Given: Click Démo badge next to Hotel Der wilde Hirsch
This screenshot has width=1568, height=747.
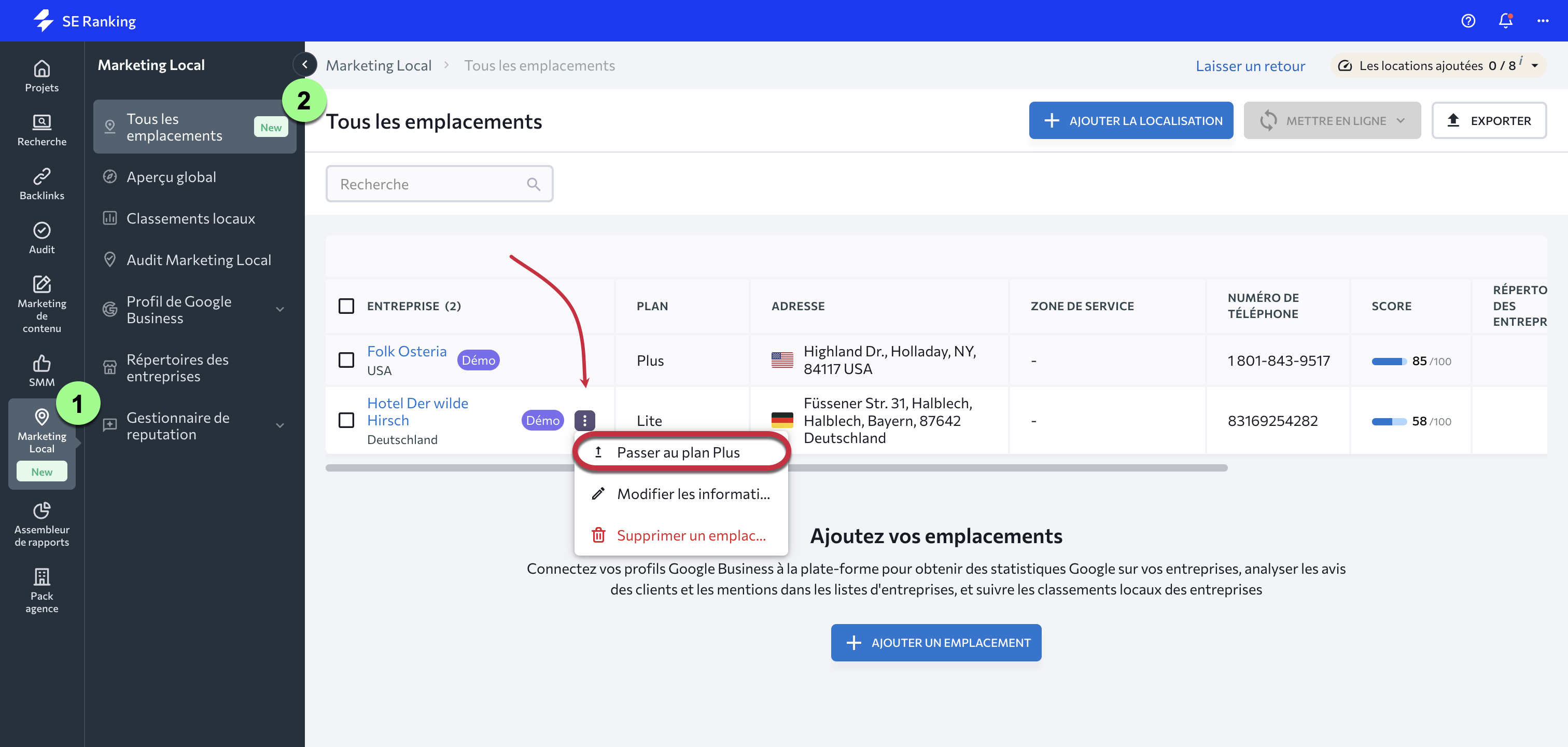Looking at the screenshot, I should pos(542,420).
